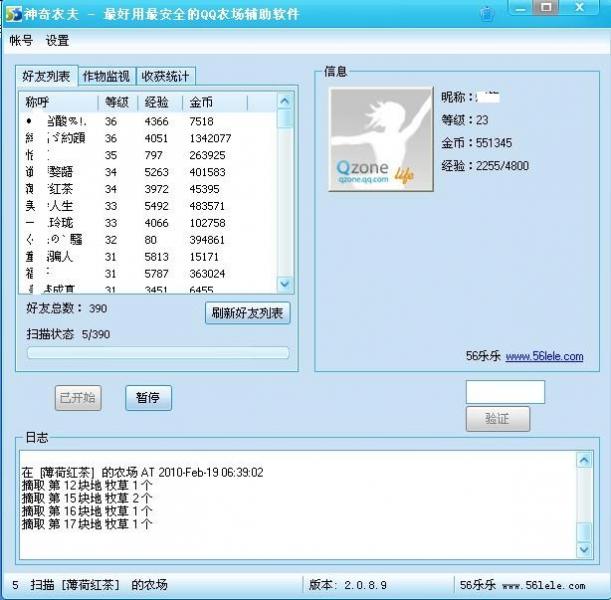This screenshot has width=611, height=600.
Task: Open the 设置 menu
Action: click(x=57, y=41)
